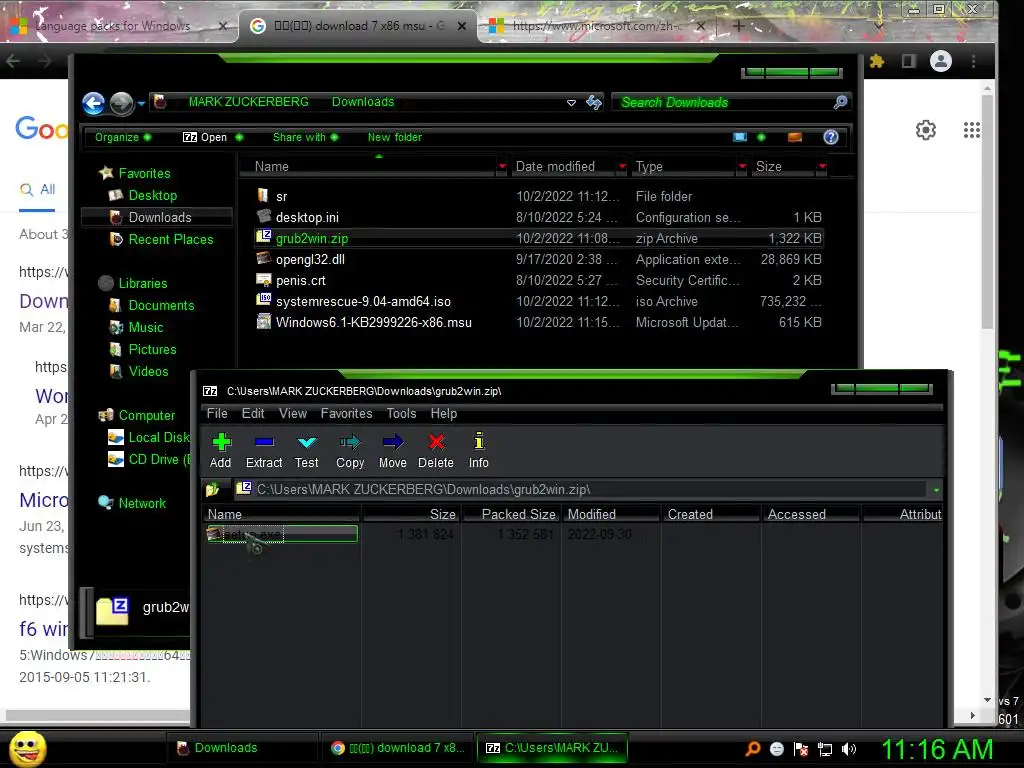1024x768 pixels.
Task: Expand Explorer address bar history dropdown
Action: pyautogui.click(x=571, y=103)
